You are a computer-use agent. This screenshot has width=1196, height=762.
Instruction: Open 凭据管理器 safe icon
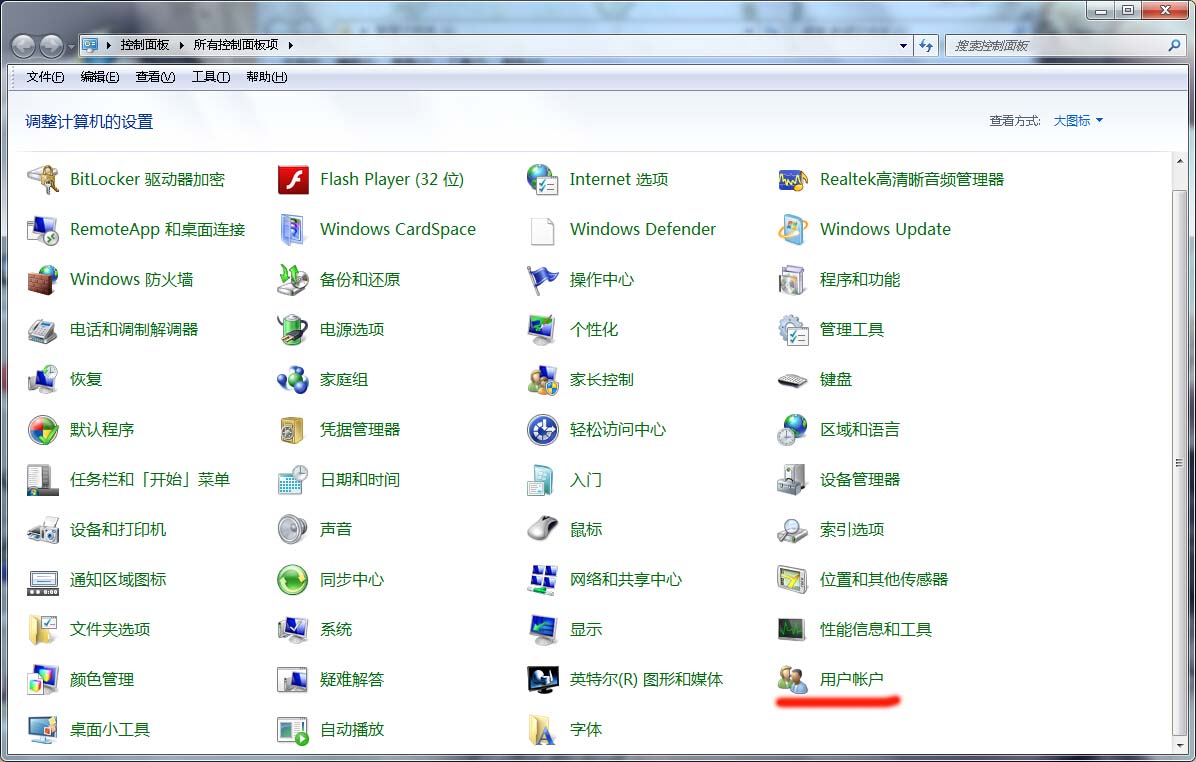coord(293,430)
